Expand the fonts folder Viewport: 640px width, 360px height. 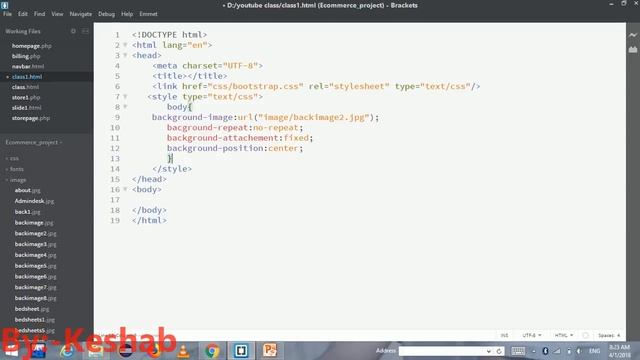point(16,169)
